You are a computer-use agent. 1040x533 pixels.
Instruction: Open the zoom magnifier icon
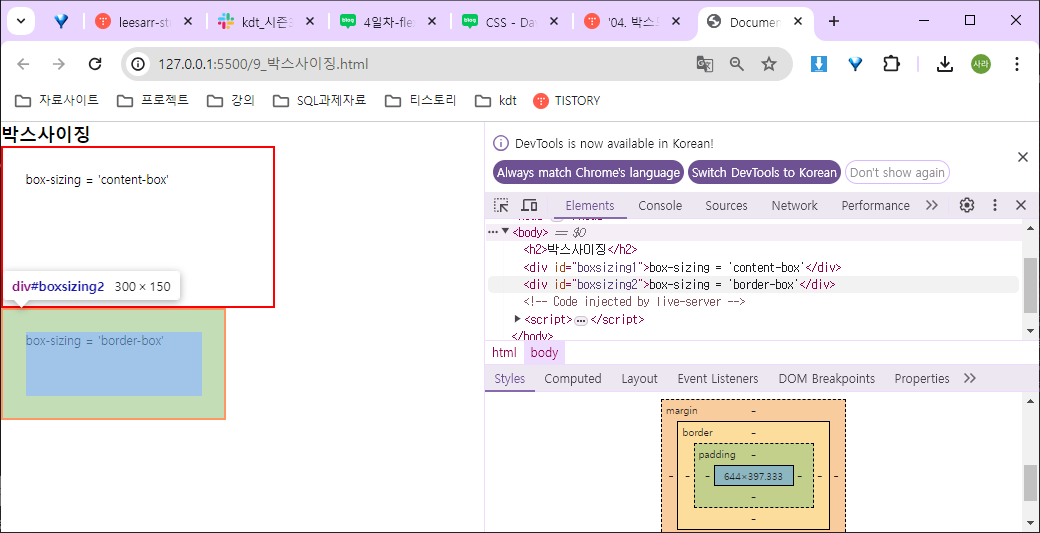tap(737, 64)
